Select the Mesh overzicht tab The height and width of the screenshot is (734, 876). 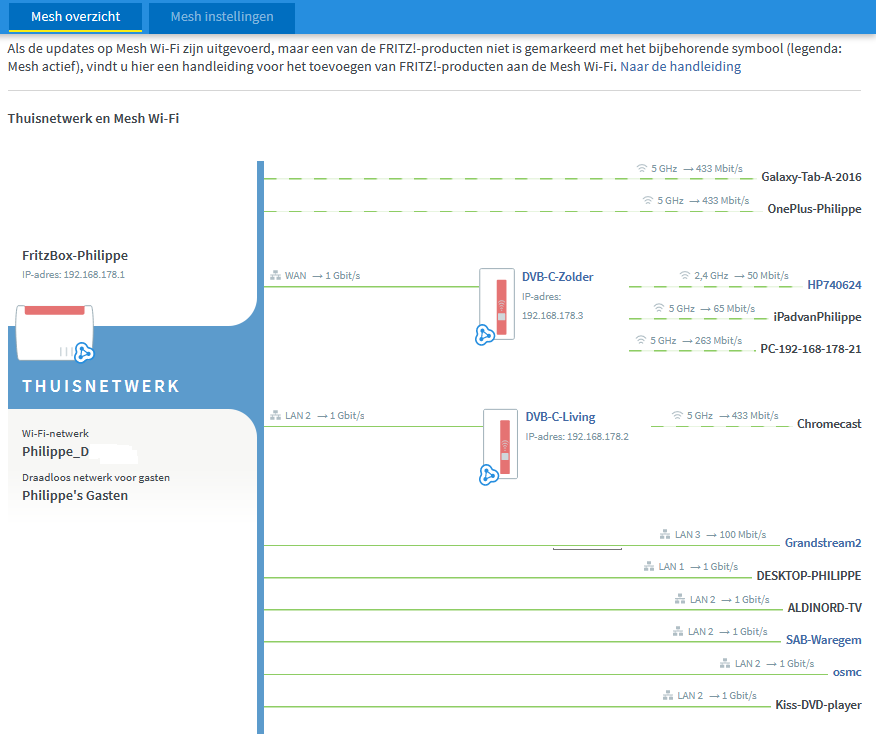pyautogui.click(x=75, y=17)
